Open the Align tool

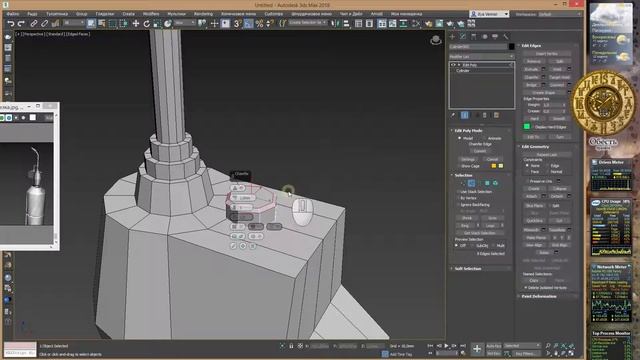(346, 24)
